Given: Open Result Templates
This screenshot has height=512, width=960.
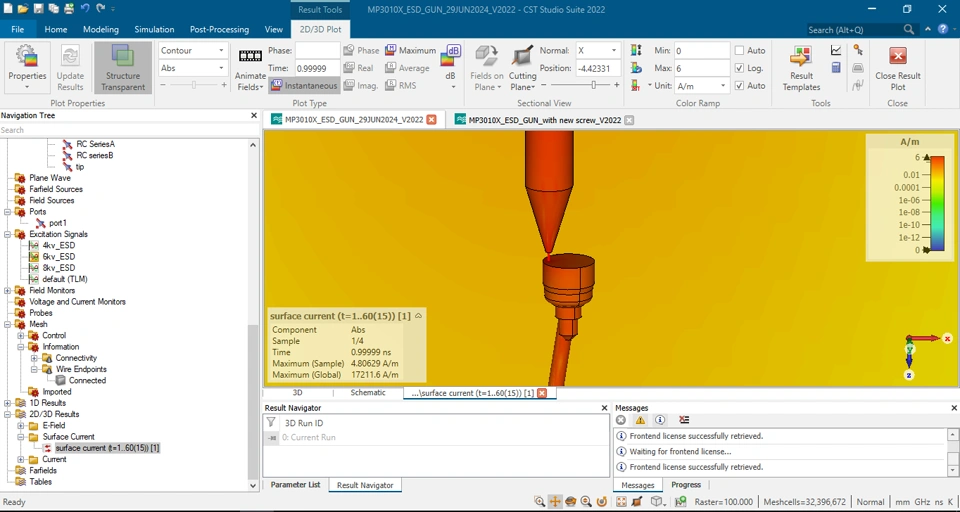Looking at the screenshot, I should [x=801, y=67].
